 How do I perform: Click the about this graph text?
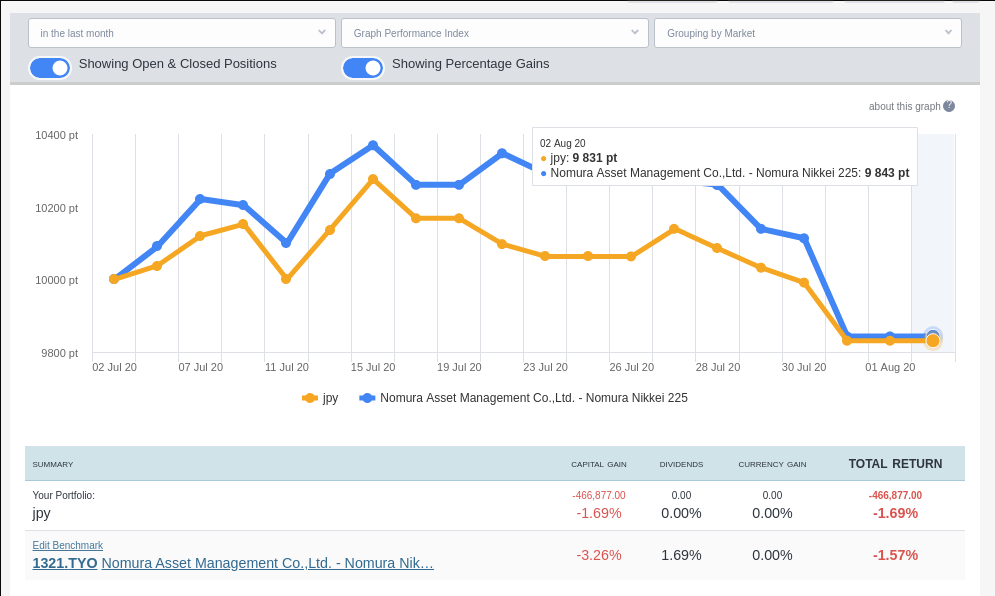pos(903,106)
